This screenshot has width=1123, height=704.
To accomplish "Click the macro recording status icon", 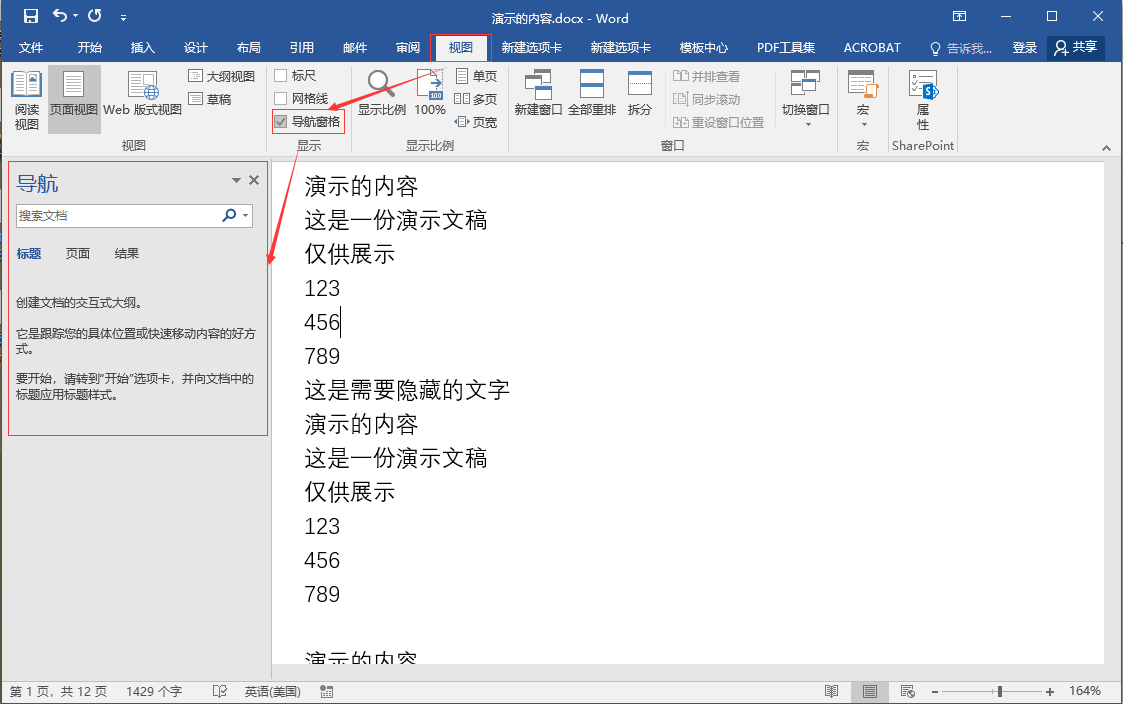I will [327, 691].
